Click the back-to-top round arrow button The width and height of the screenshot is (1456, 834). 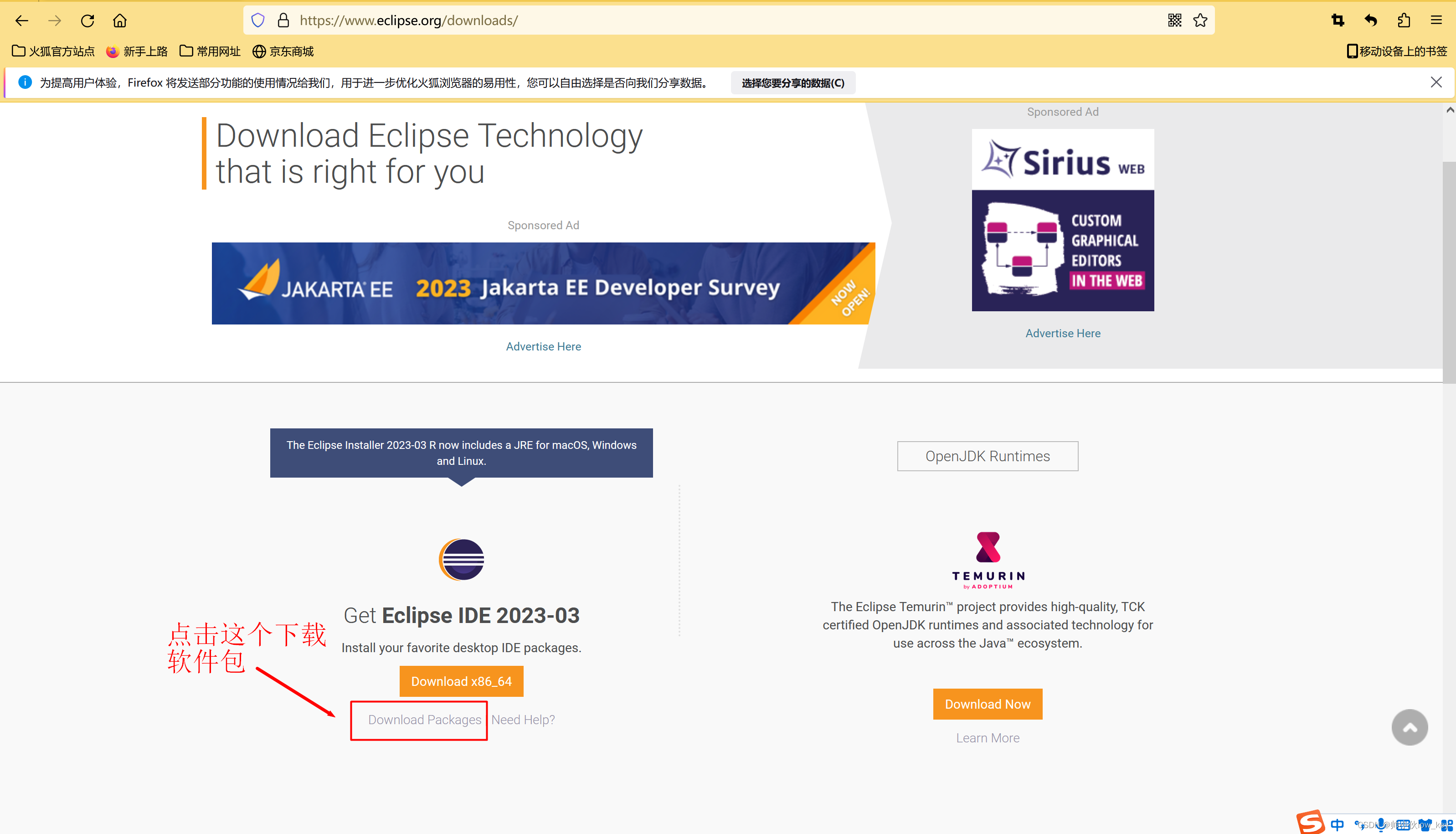pos(1410,727)
